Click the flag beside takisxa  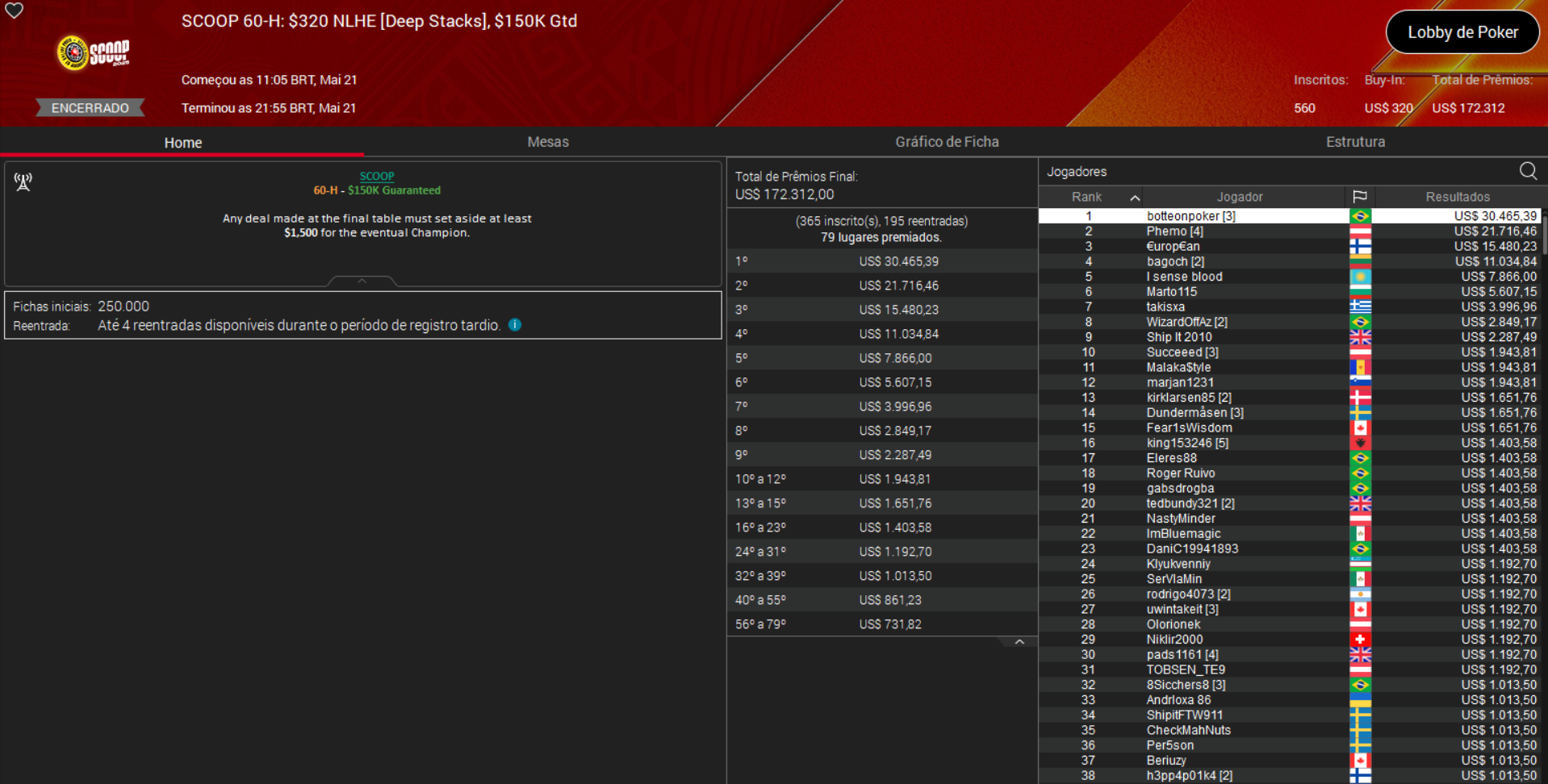click(1360, 307)
